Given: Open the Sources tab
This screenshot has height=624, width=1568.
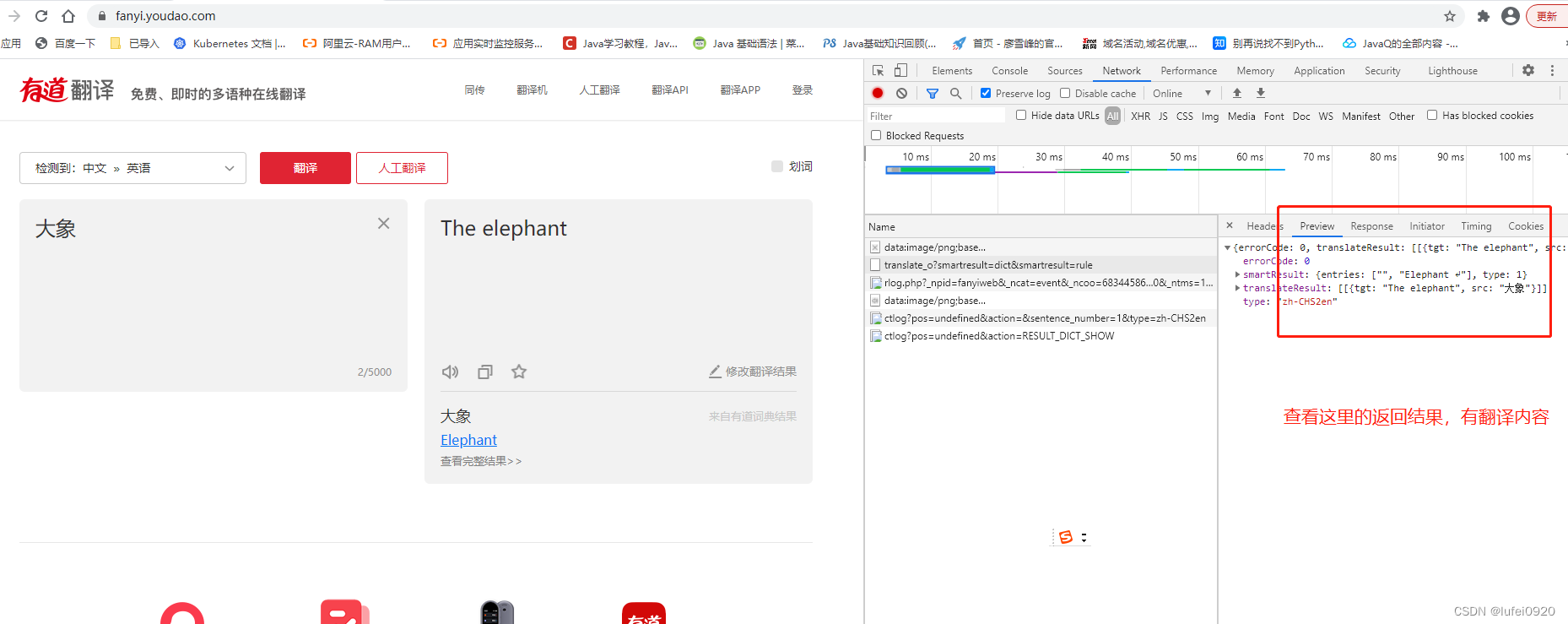Looking at the screenshot, I should point(1064,71).
